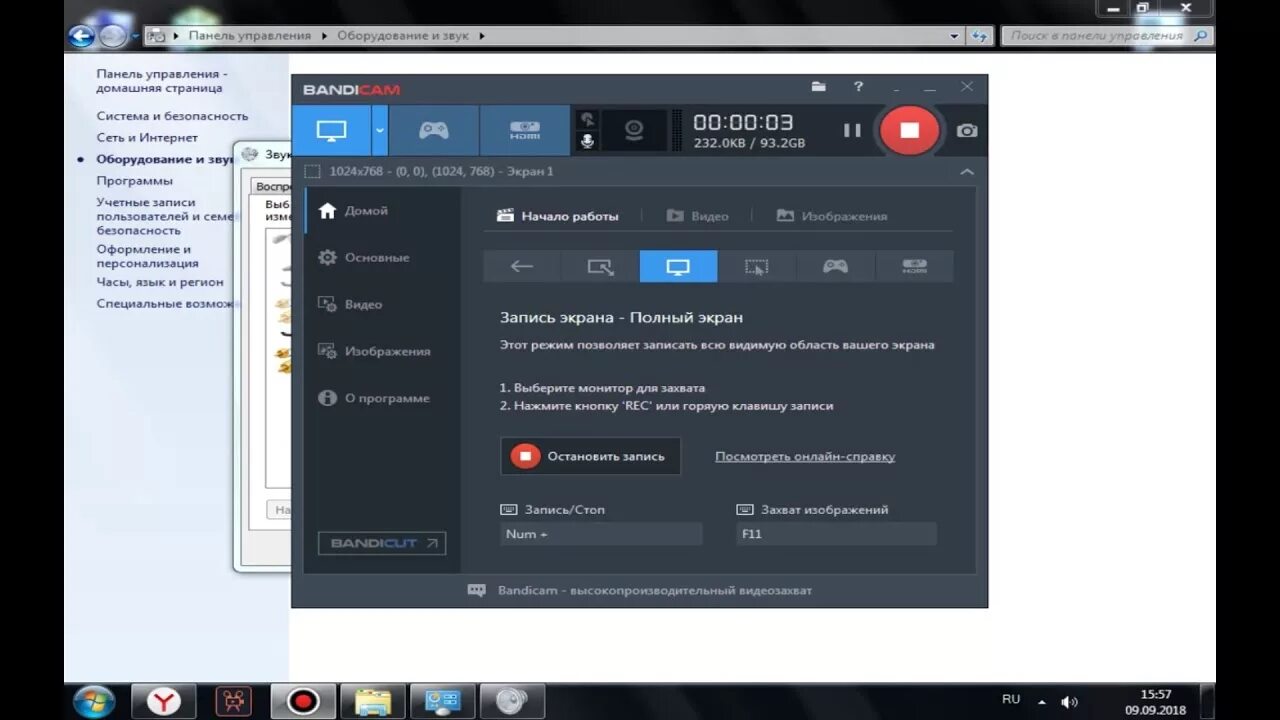Toggle mouse cursor effect icon
Screen dimensions: 1280x720
[587, 119]
